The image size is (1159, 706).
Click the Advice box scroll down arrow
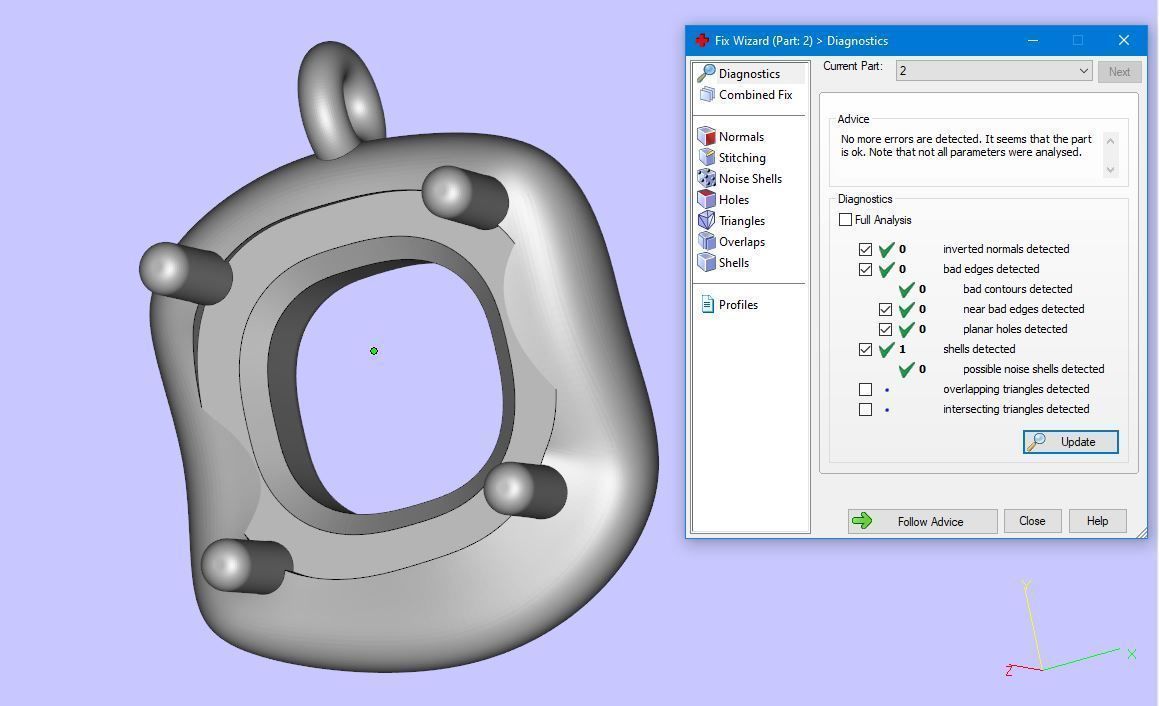coord(1110,170)
